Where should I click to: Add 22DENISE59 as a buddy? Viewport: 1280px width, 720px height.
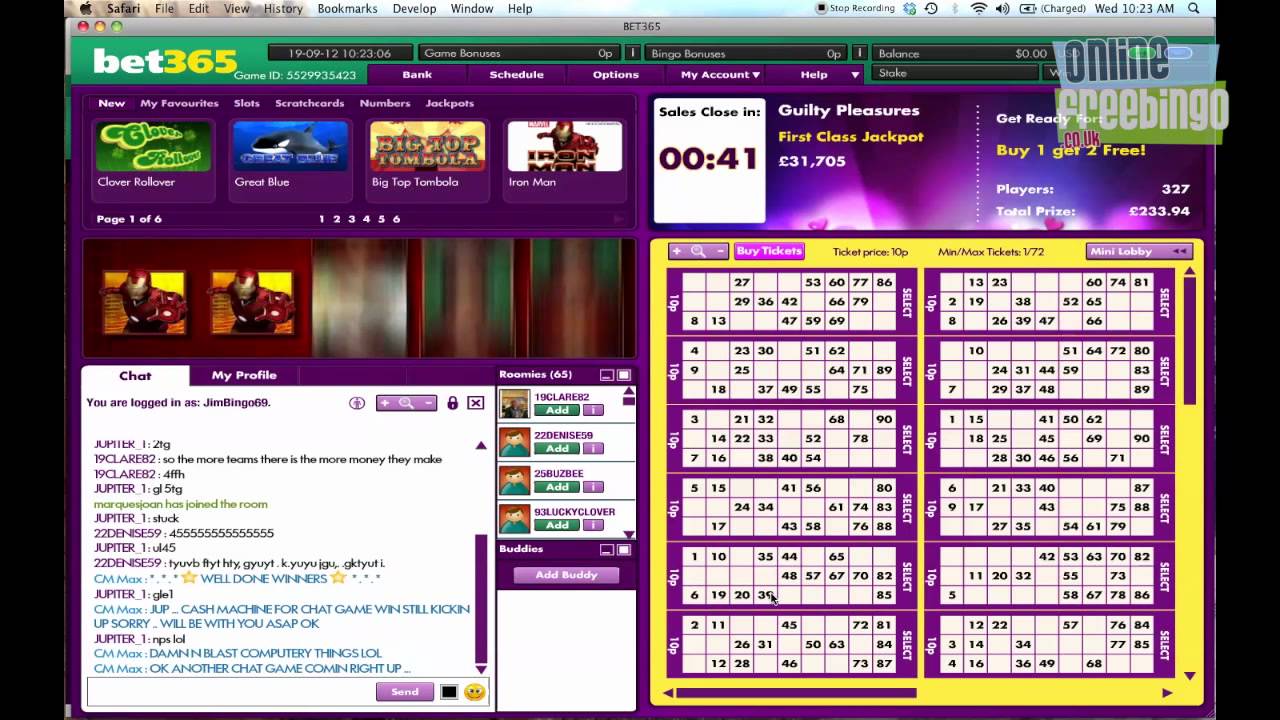(x=557, y=449)
